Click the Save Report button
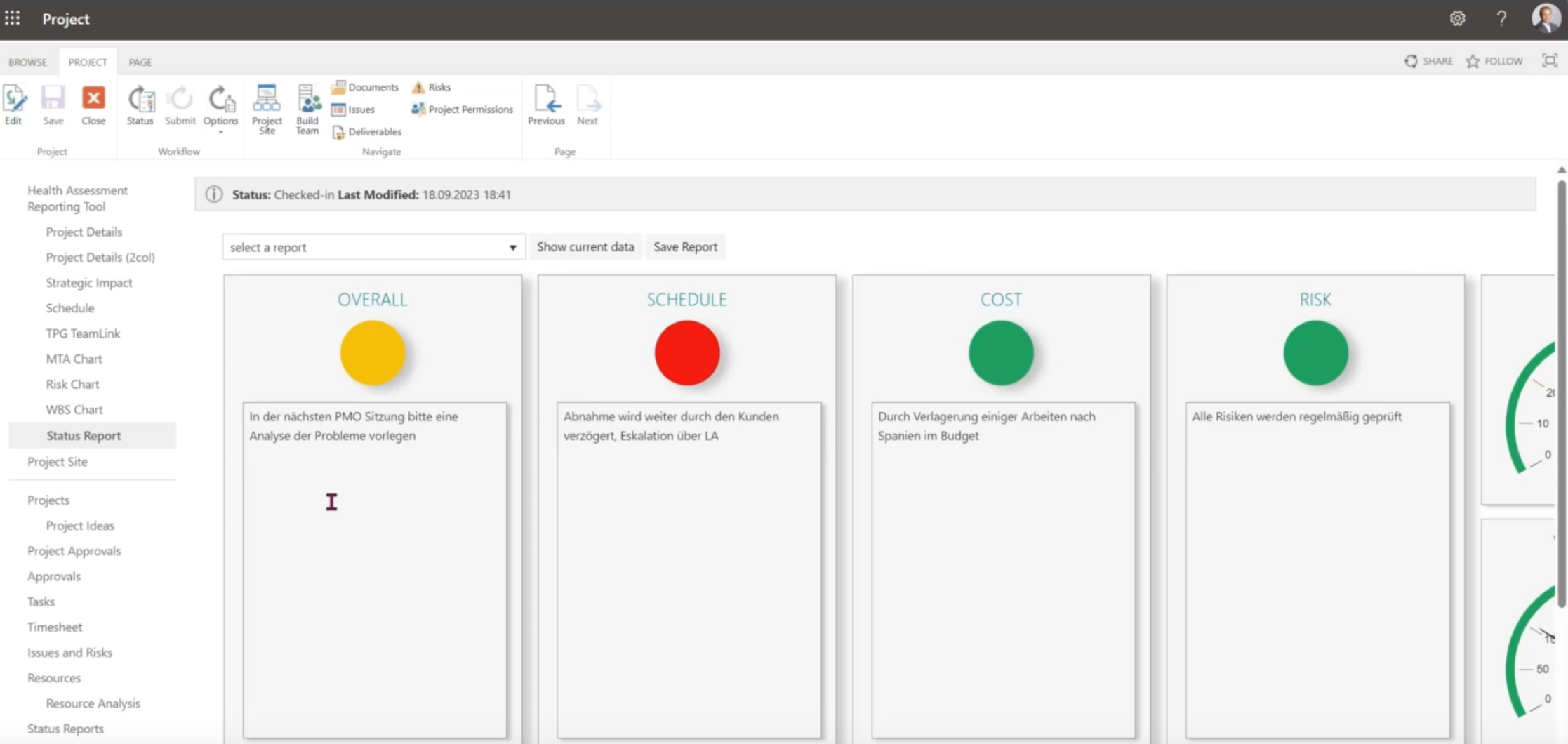This screenshot has height=744, width=1568. (x=685, y=247)
